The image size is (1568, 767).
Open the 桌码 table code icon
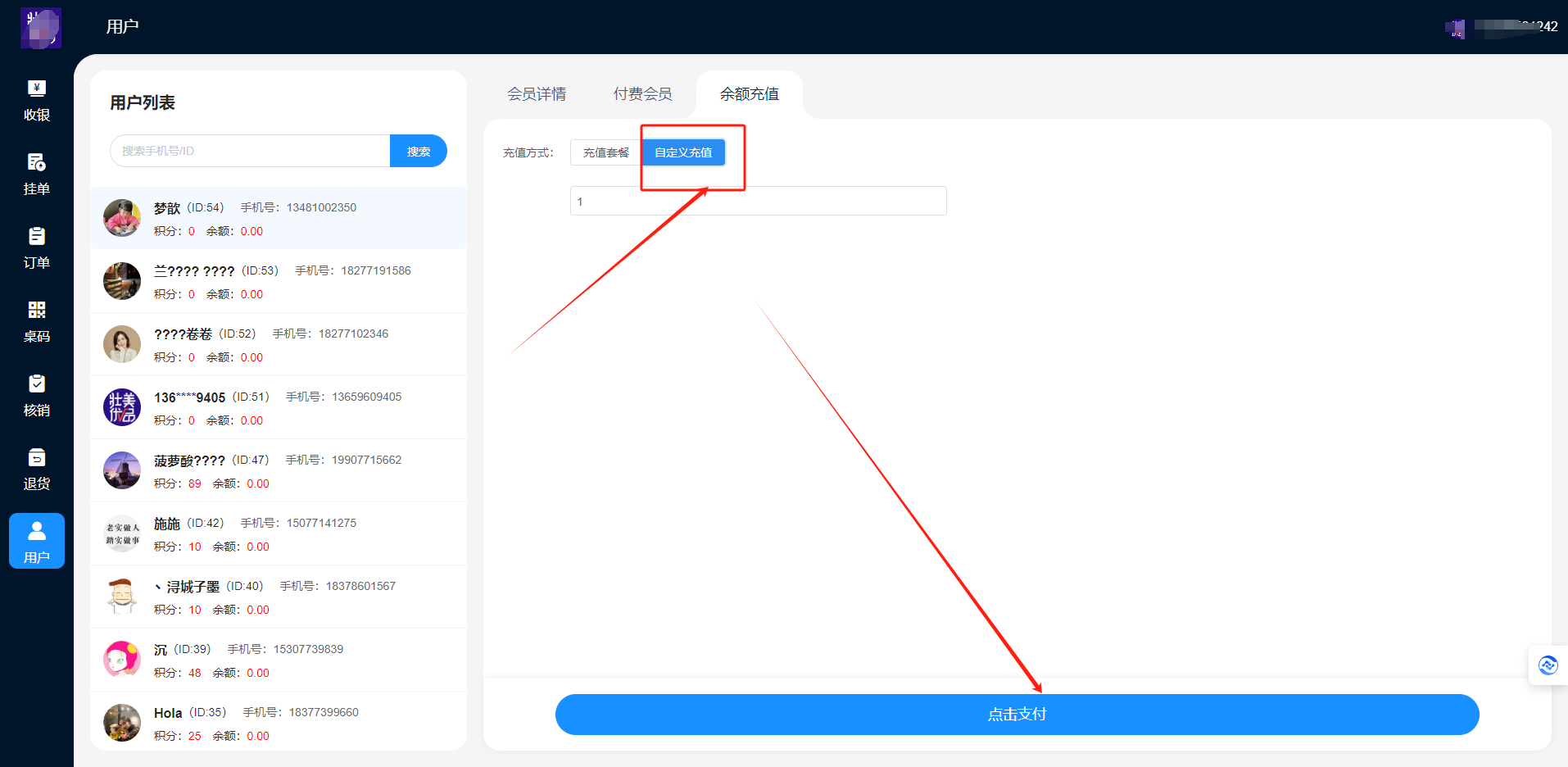[37, 321]
